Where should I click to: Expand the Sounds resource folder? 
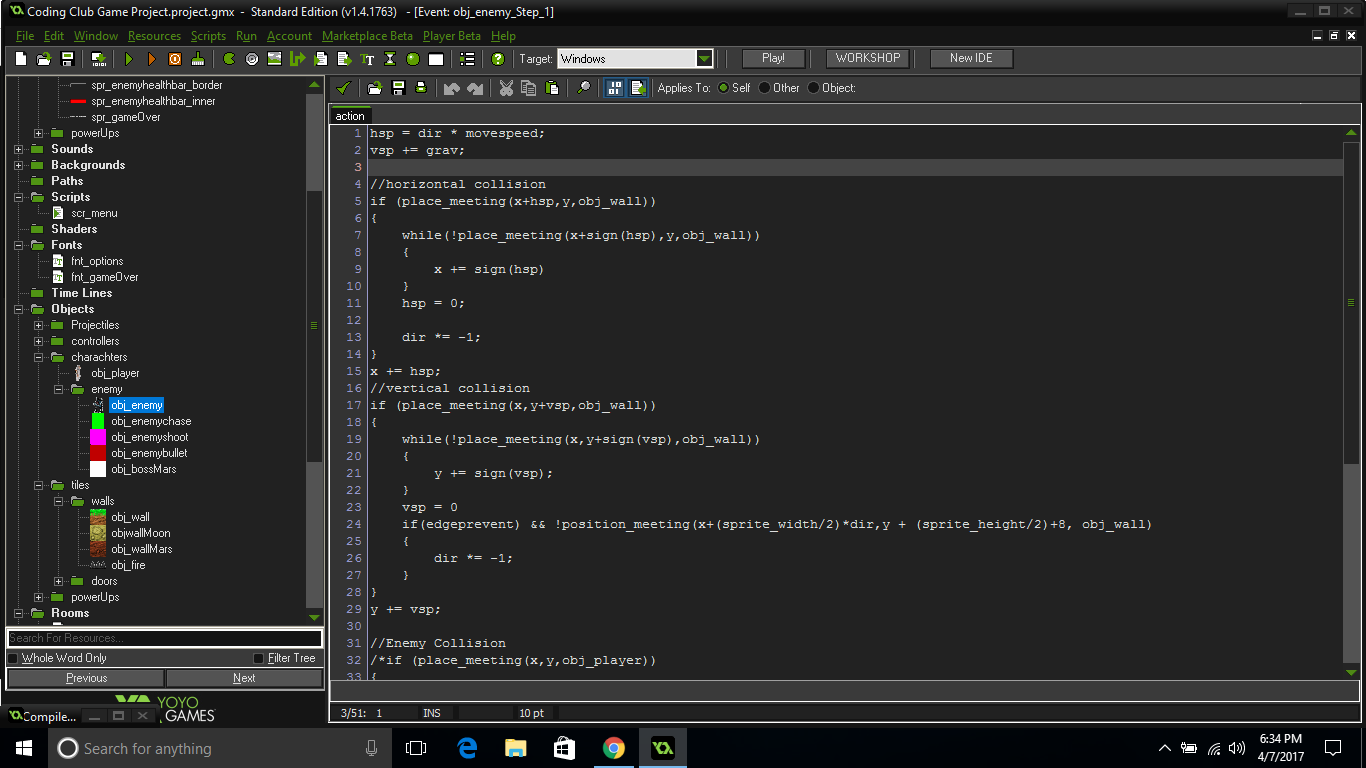pos(17,148)
